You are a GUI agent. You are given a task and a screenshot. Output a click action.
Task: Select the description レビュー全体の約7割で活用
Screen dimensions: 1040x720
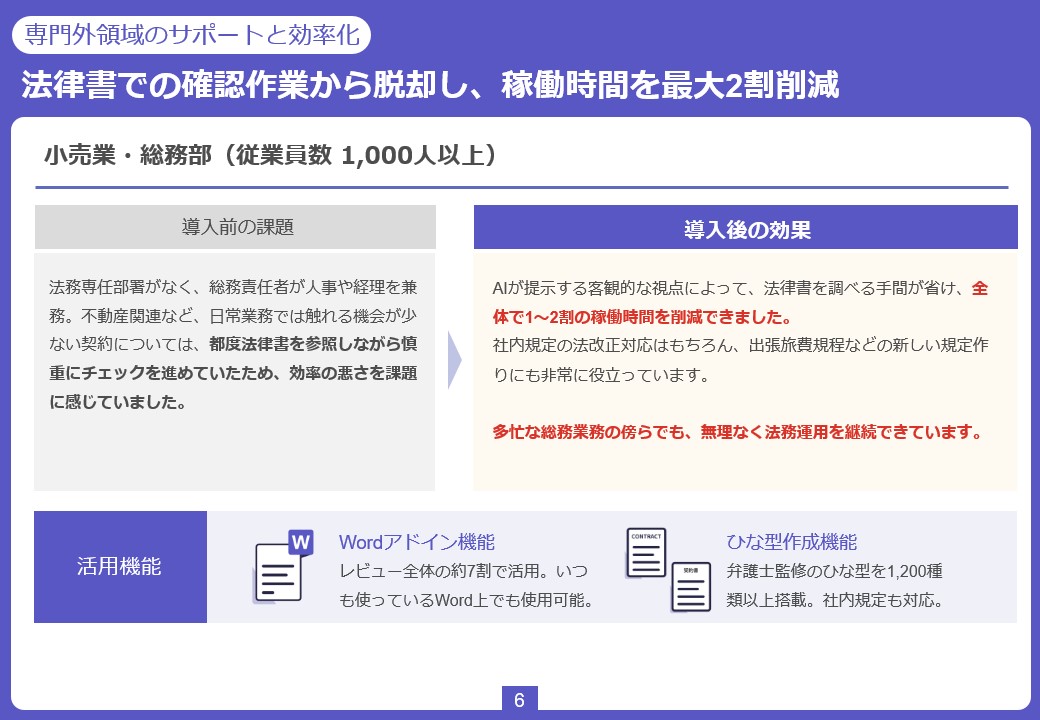click(464, 572)
